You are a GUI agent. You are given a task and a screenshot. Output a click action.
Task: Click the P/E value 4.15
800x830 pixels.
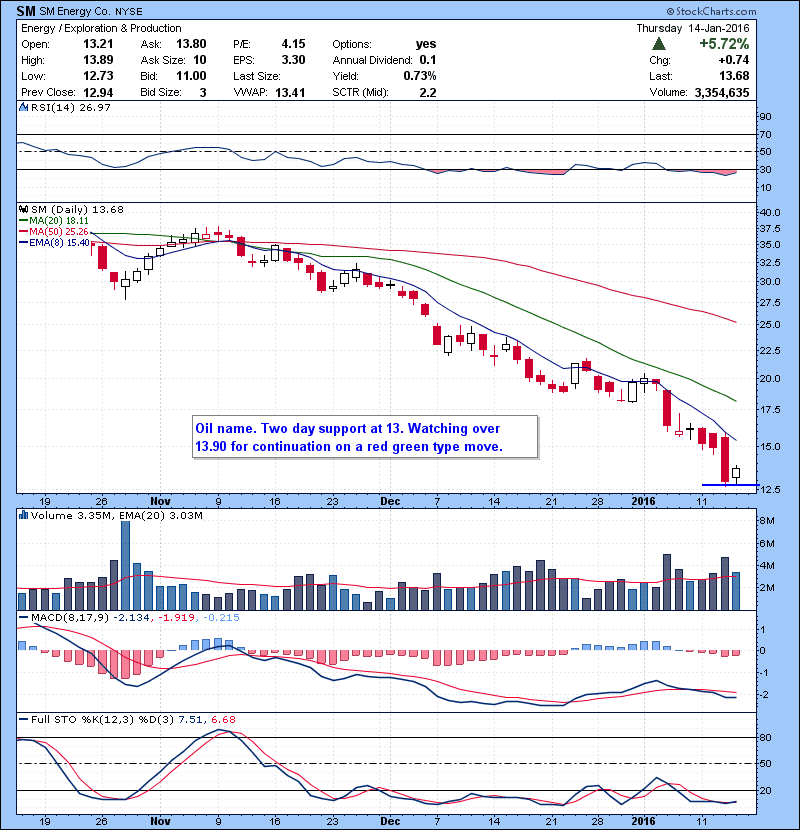point(293,44)
